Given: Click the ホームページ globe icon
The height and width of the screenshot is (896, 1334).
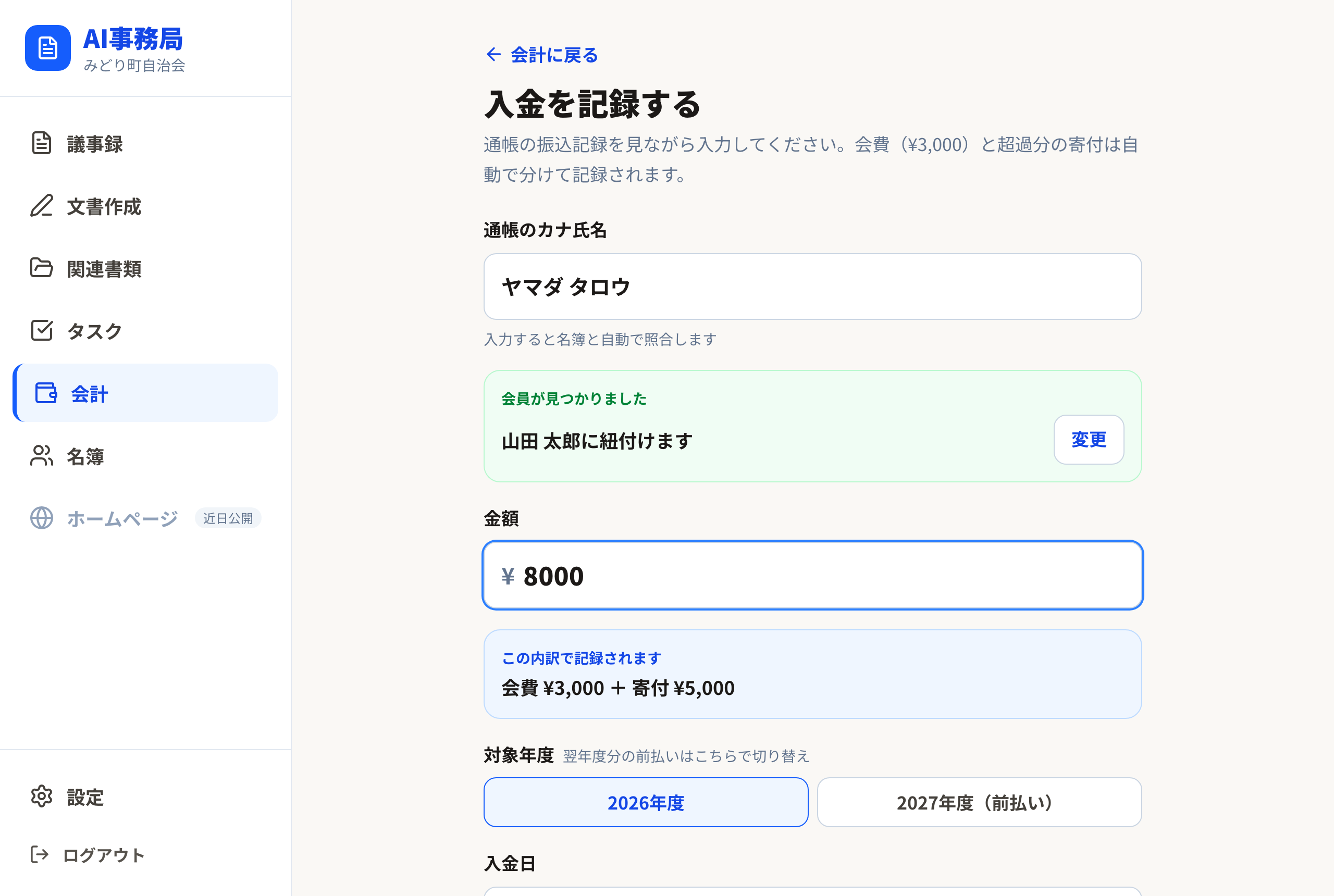Looking at the screenshot, I should (x=42, y=518).
